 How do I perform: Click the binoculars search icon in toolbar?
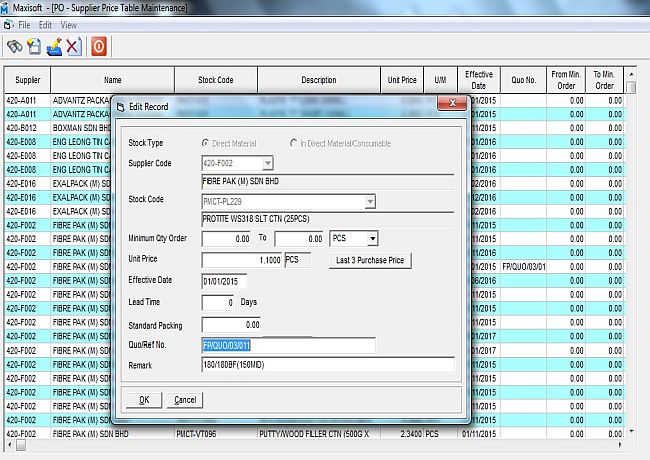[x=14, y=46]
